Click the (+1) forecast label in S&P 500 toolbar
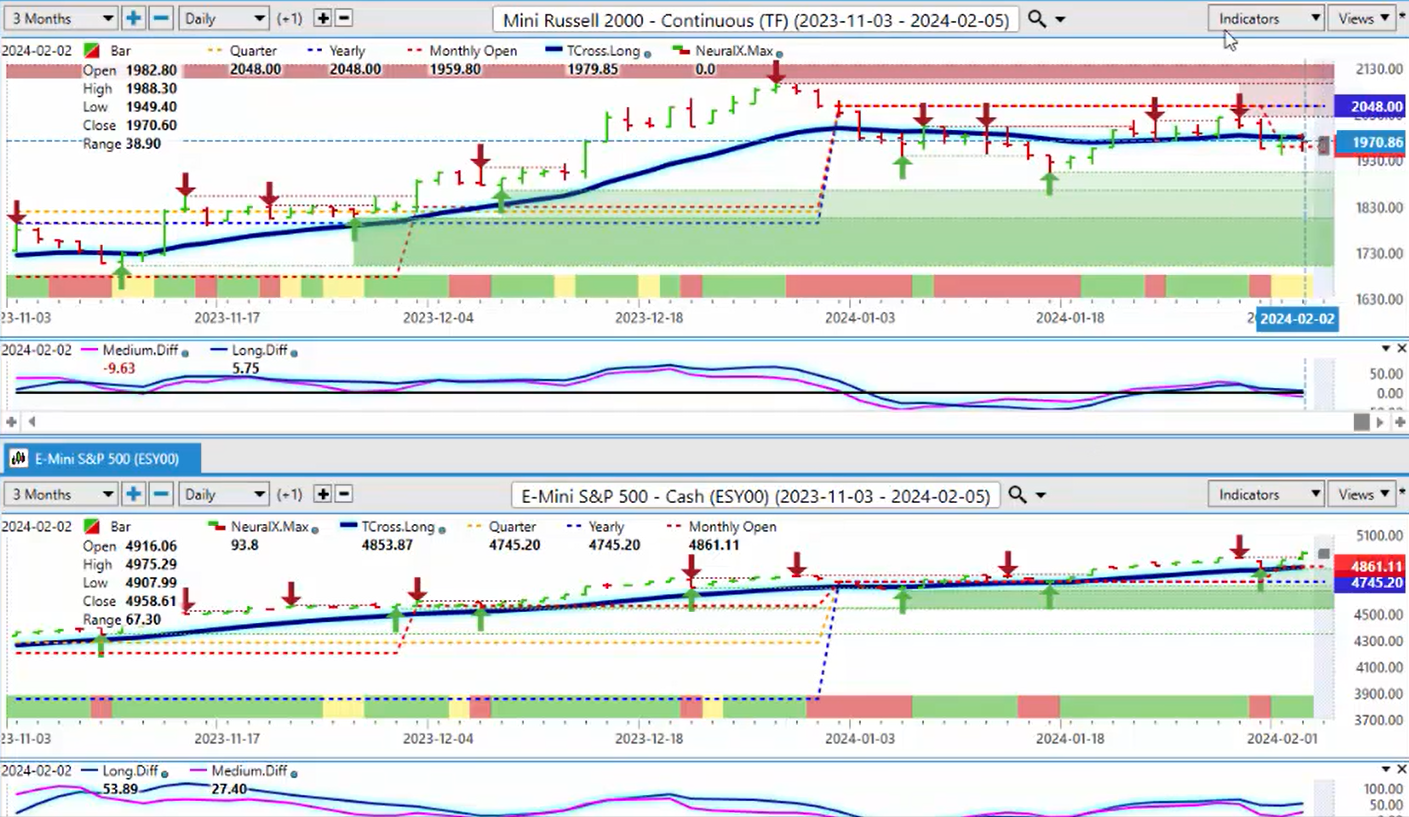The width and height of the screenshot is (1409, 817). [x=289, y=495]
